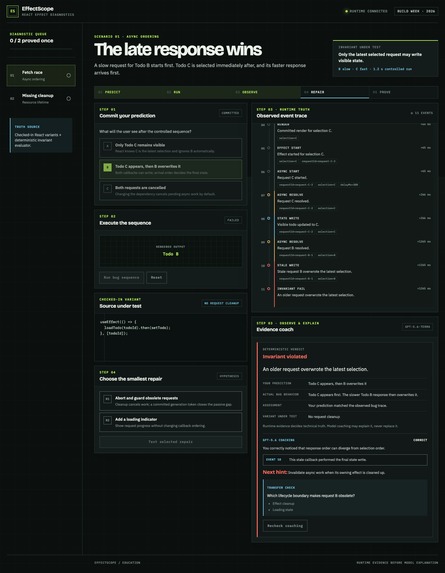Click the useEffect source code block
Viewport: 445px width, 573px height.
tap(171, 337)
